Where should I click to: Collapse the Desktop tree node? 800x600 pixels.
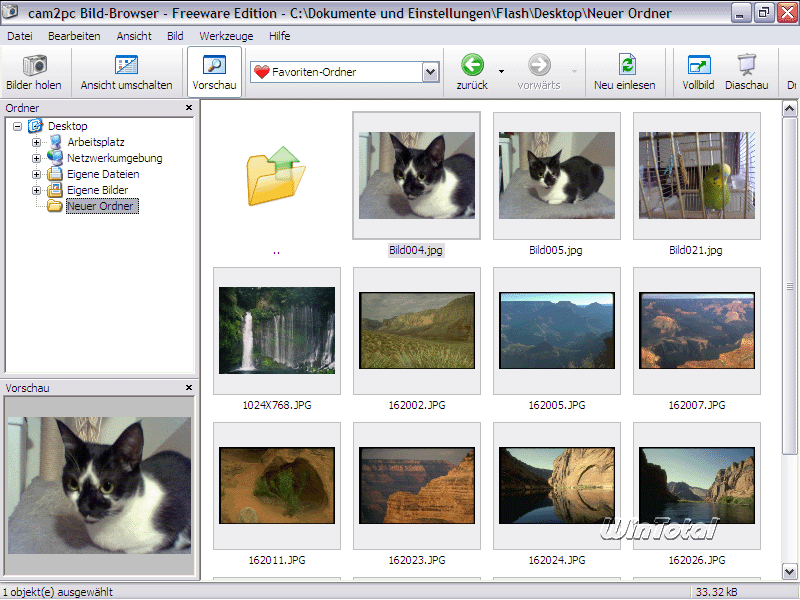click(17, 126)
